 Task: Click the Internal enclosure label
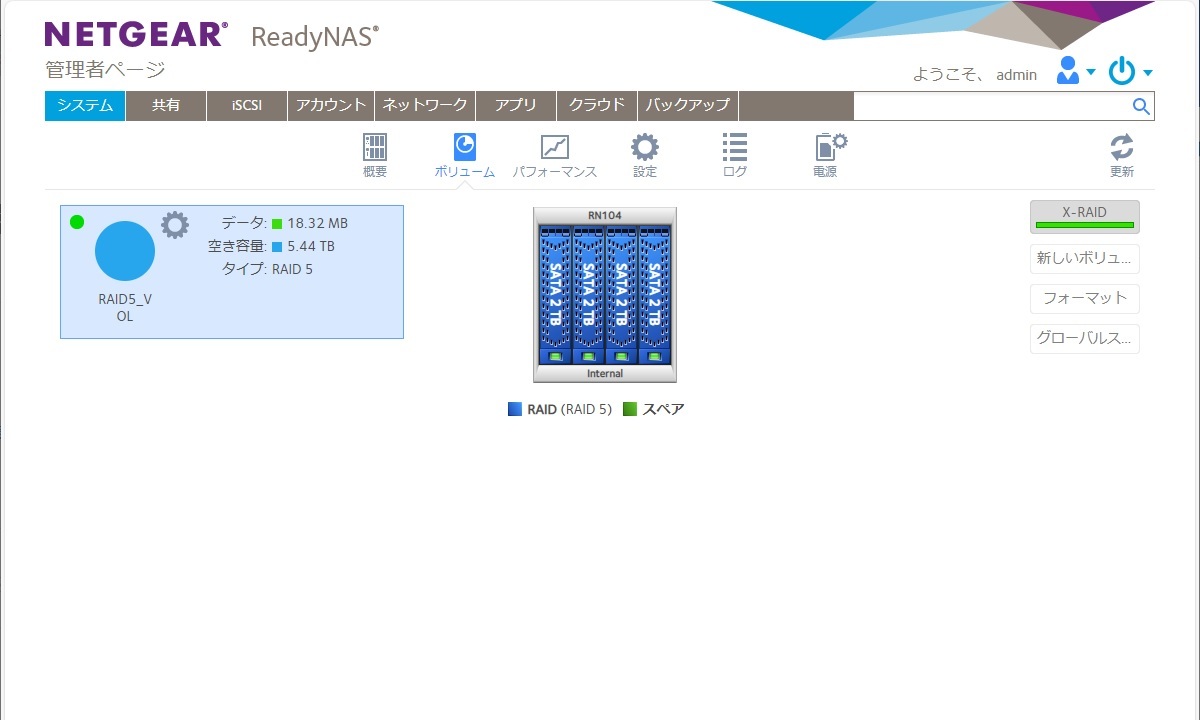tap(605, 374)
